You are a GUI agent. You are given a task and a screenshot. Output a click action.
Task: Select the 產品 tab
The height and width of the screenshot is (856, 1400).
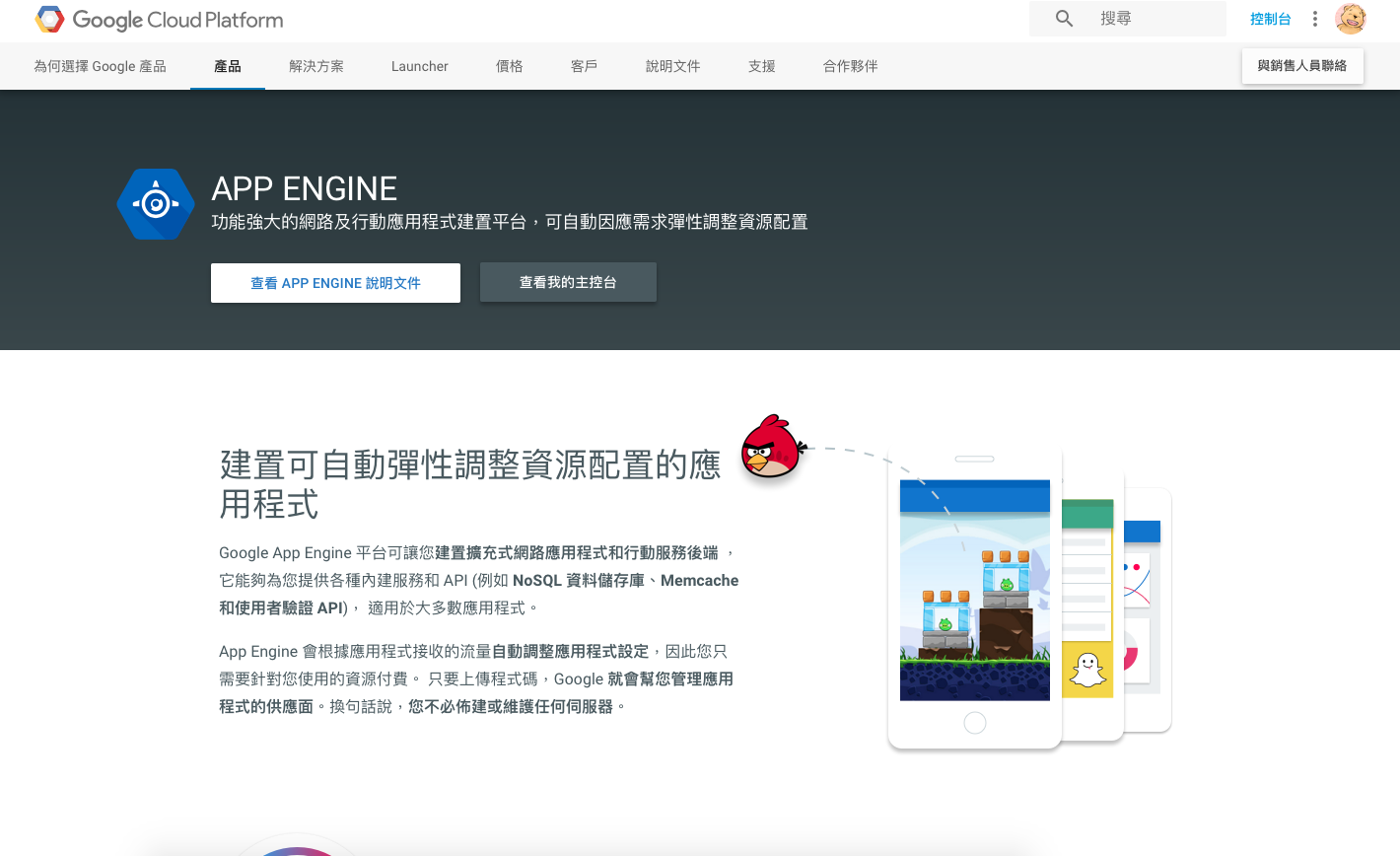(x=228, y=66)
